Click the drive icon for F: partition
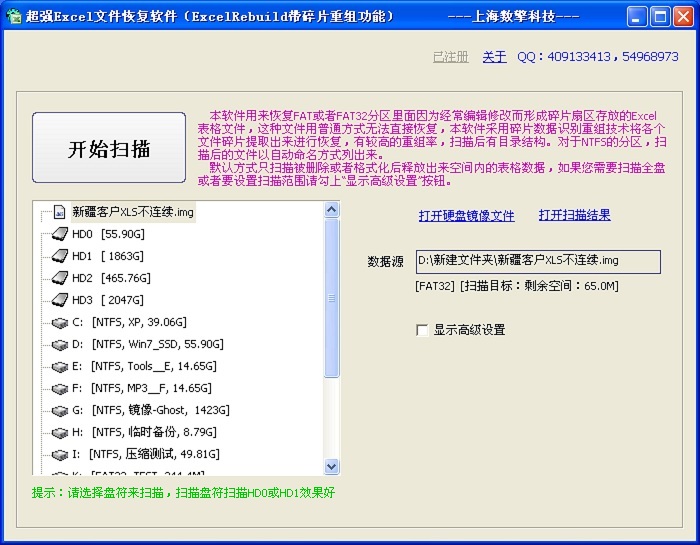 point(59,388)
